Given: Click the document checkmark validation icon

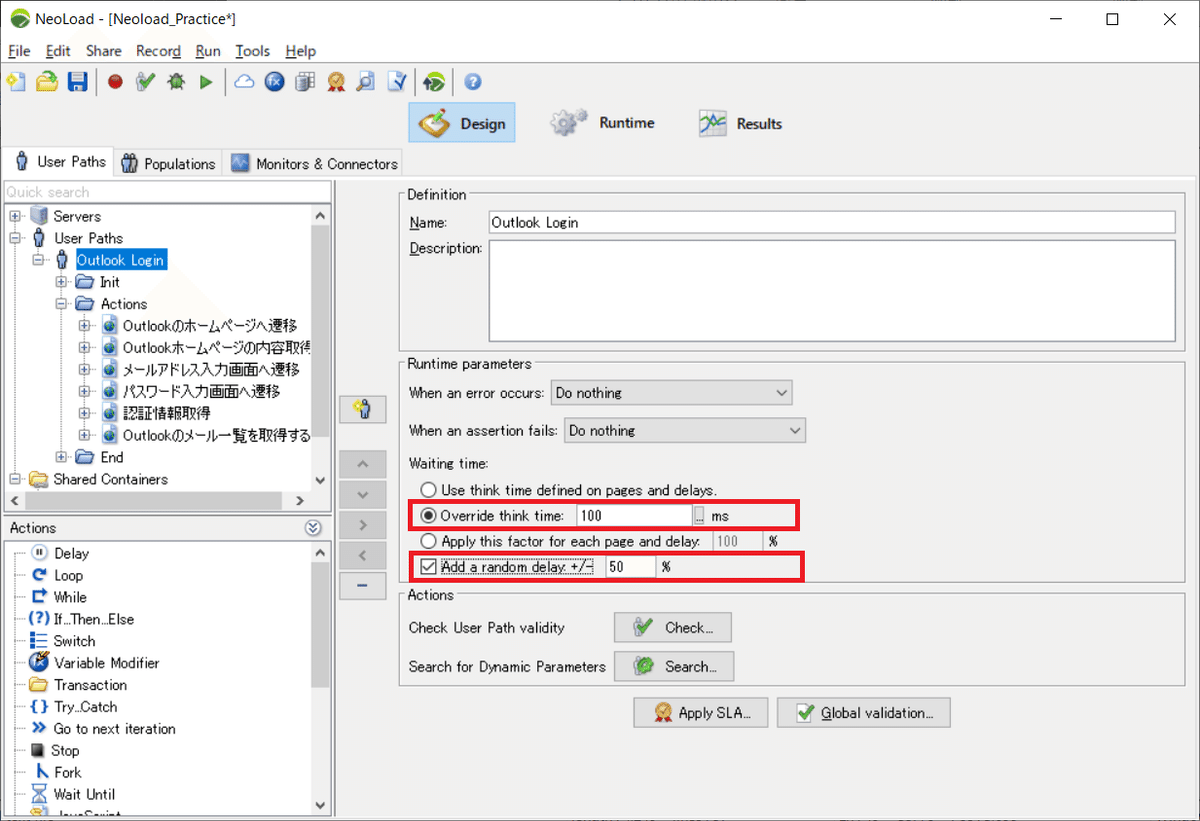Looking at the screenshot, I should pyautogui.click(x=397, y=82).
